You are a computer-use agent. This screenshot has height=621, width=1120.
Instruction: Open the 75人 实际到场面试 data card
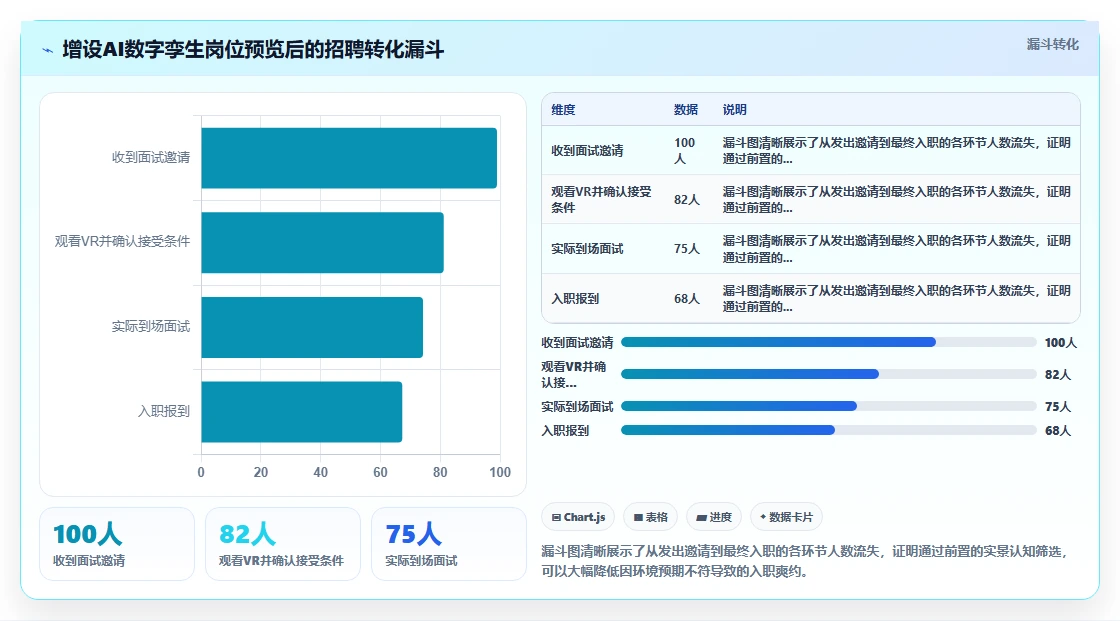pyautogui.click(x=449, y=544)
